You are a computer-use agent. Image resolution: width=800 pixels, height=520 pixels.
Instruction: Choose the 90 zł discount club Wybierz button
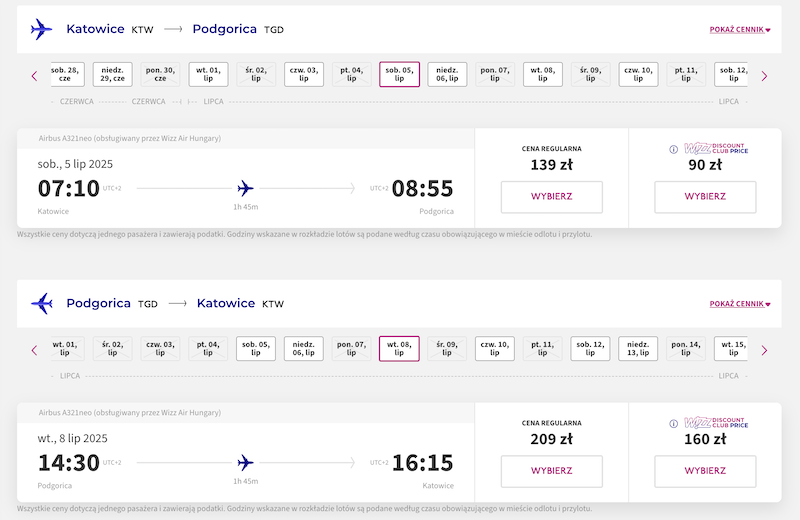tap(705, 196)
